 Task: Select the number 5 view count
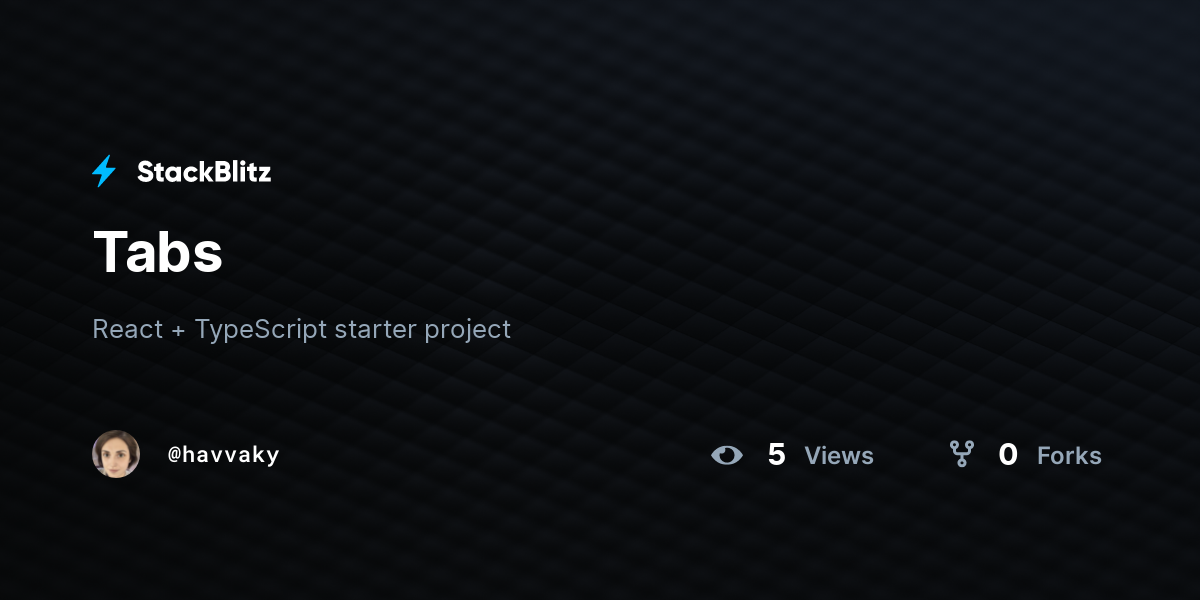point(777,455)
